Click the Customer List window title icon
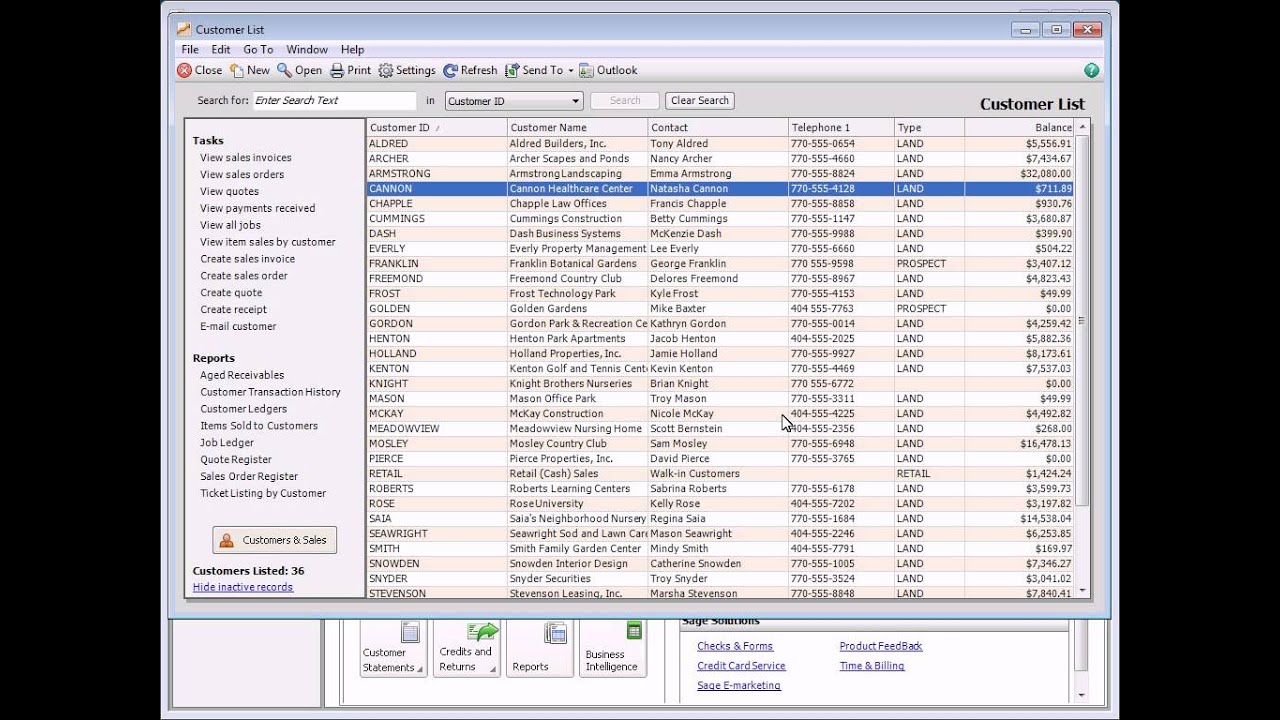Viewport: 1280px width, 720px height. tap(184, 29)
